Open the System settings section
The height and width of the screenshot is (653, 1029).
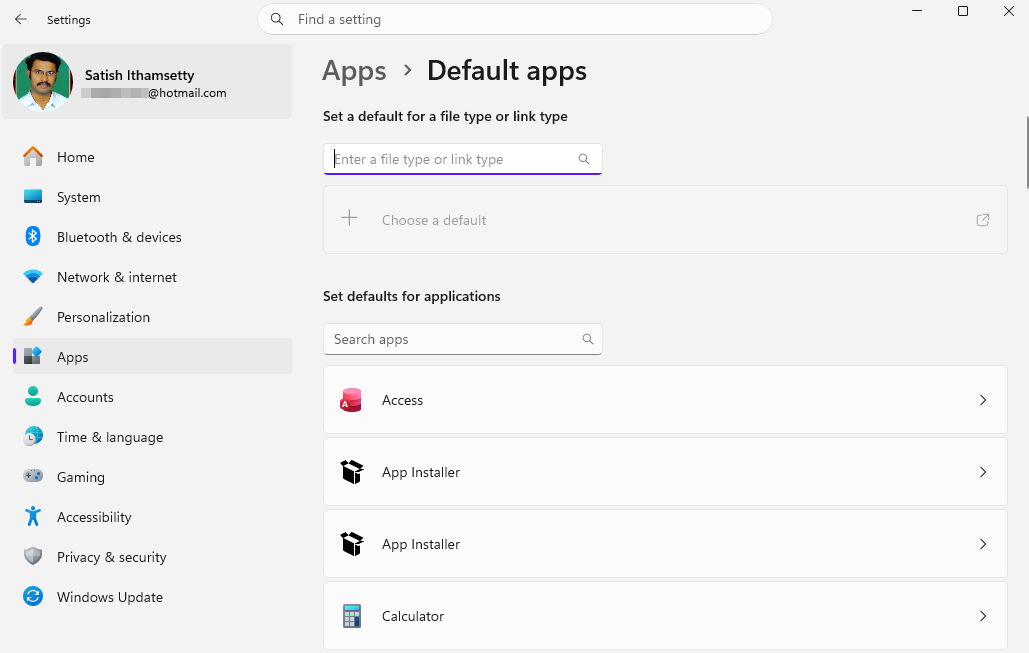pos(152,197)
